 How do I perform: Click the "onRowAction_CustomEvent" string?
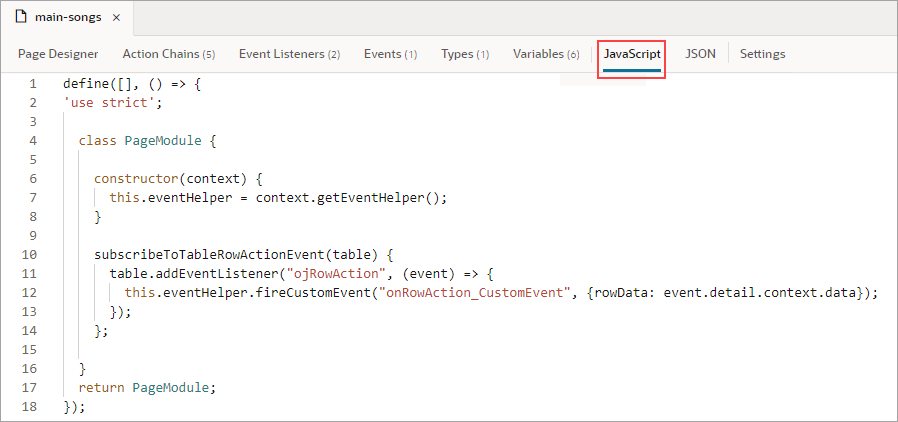pyautogui.click(x=475, y=293)
